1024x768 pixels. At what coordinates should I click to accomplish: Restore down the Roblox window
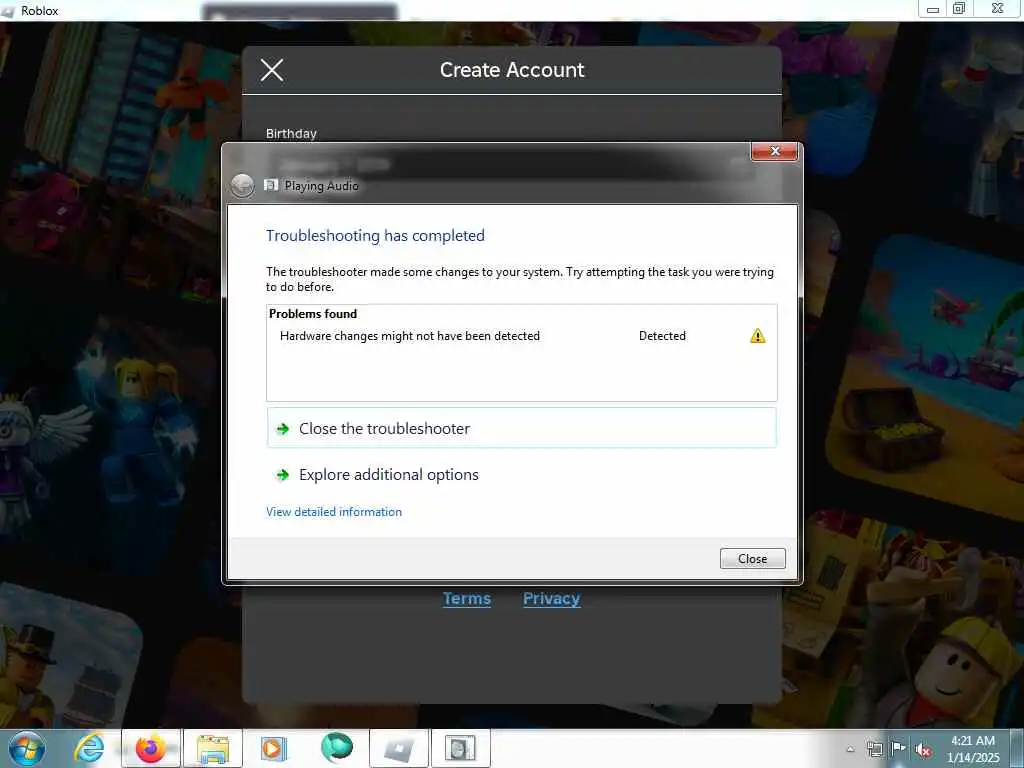[x=959, y=8]
